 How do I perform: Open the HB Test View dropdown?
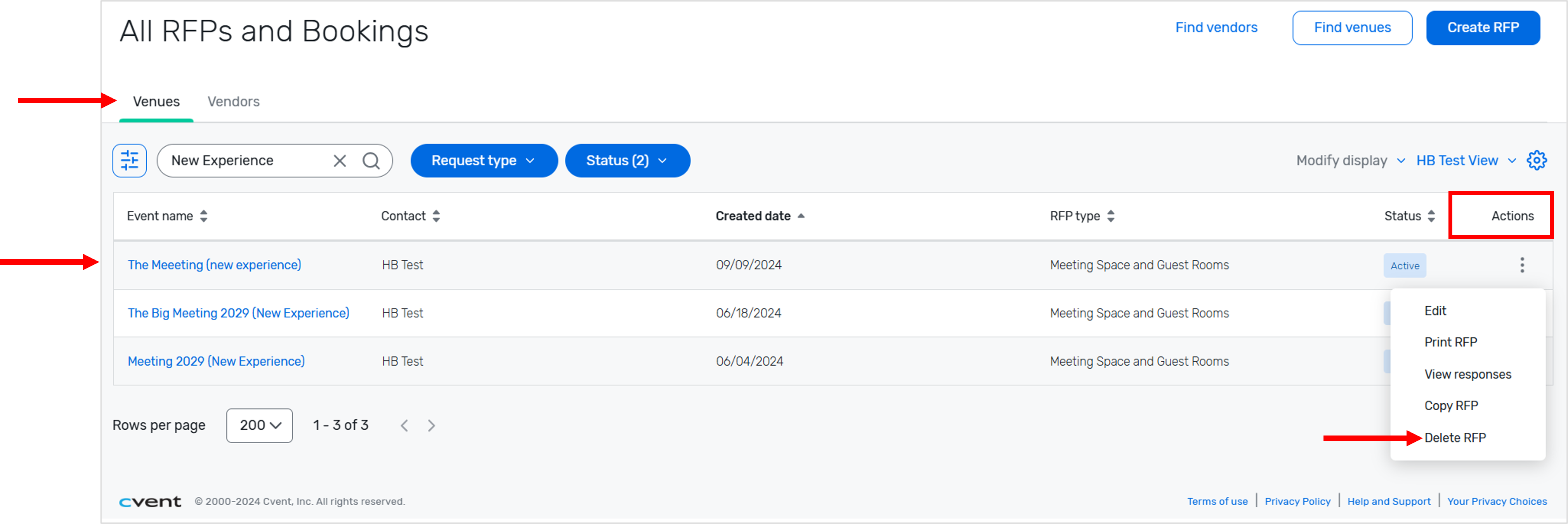tap(1465, 161)
